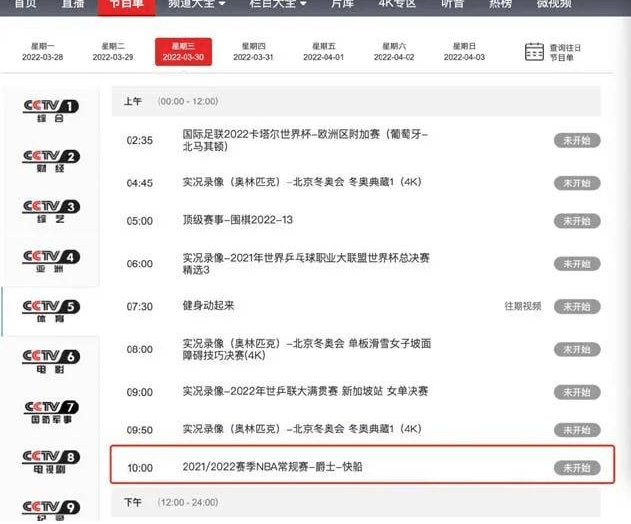The width and height of the screenshot is (631, 524).
Task: Click 未开始 button for 08:00 program
Action: click(577, 349)
